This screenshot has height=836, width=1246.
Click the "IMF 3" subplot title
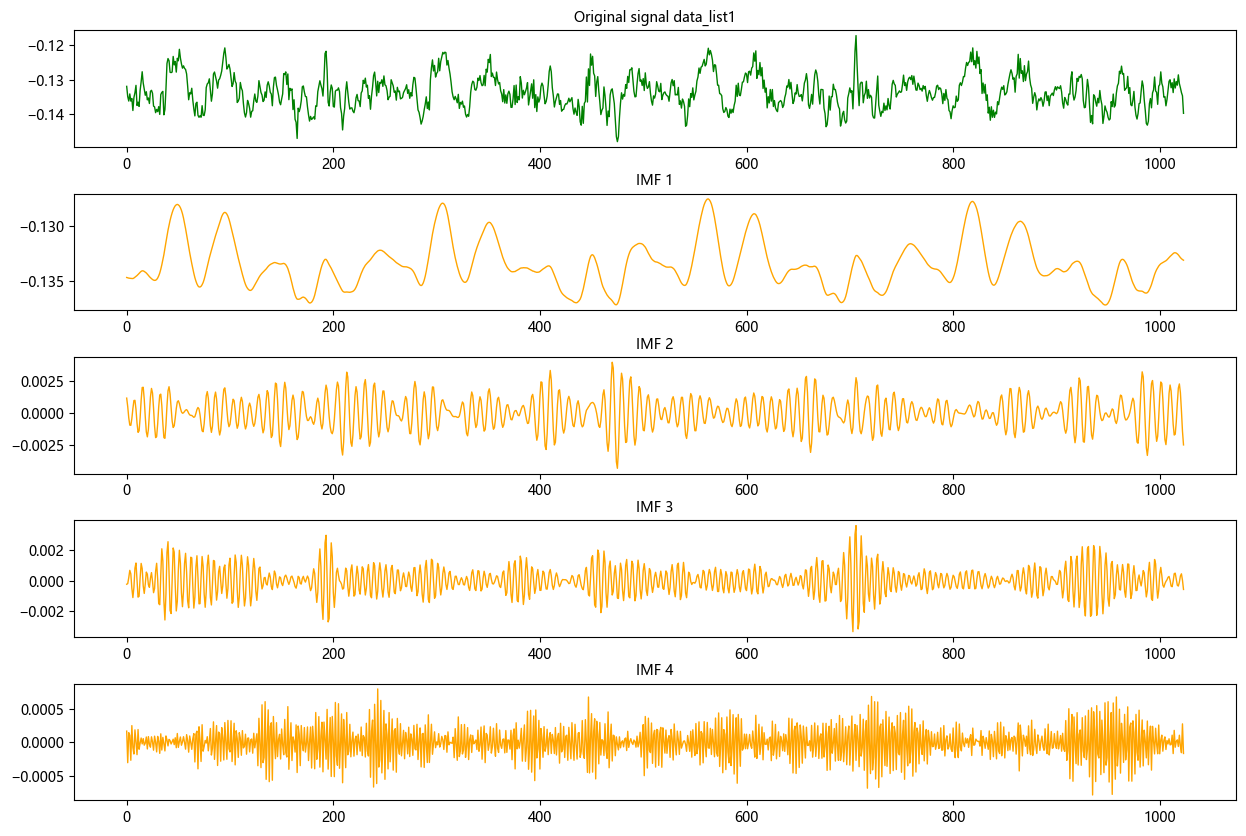(x=653, y=507)
